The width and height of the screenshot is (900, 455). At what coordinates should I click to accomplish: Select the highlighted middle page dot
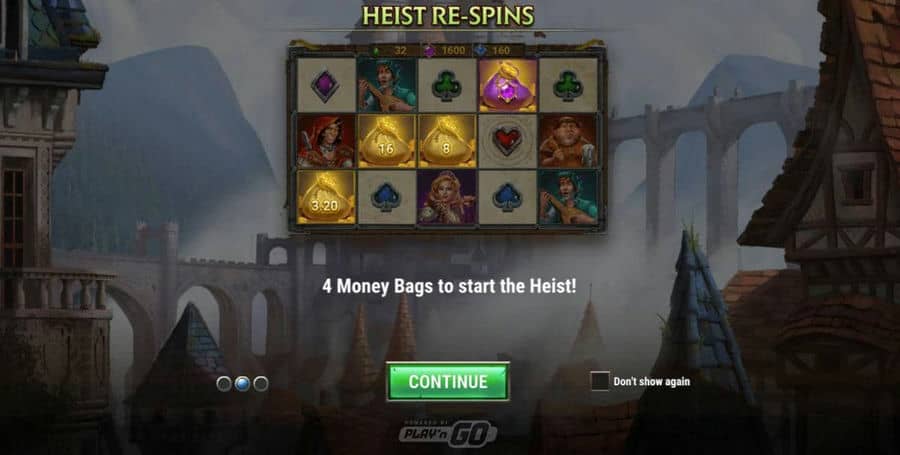coord(242,383)
